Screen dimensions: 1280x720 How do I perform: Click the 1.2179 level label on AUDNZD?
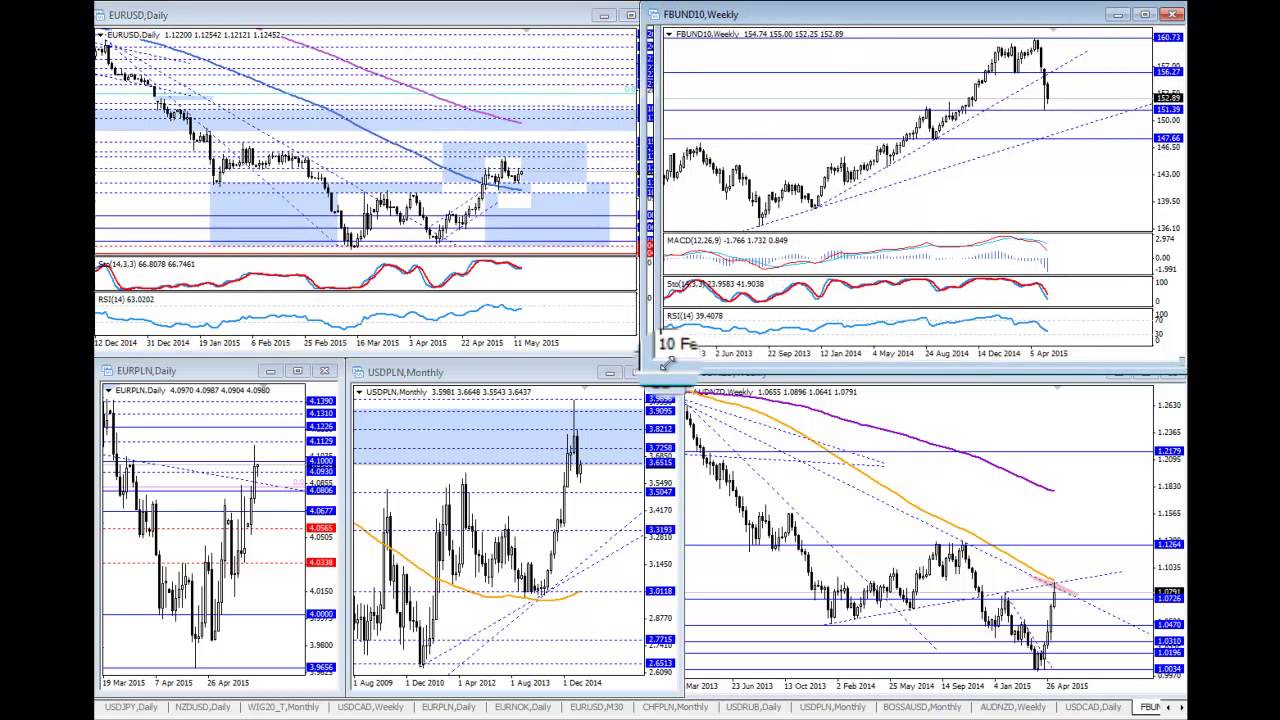pyautogui.click(x=1169, y=451)
